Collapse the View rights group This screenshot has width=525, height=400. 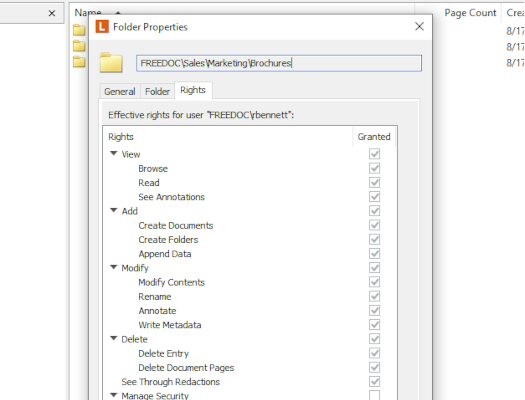114,154
